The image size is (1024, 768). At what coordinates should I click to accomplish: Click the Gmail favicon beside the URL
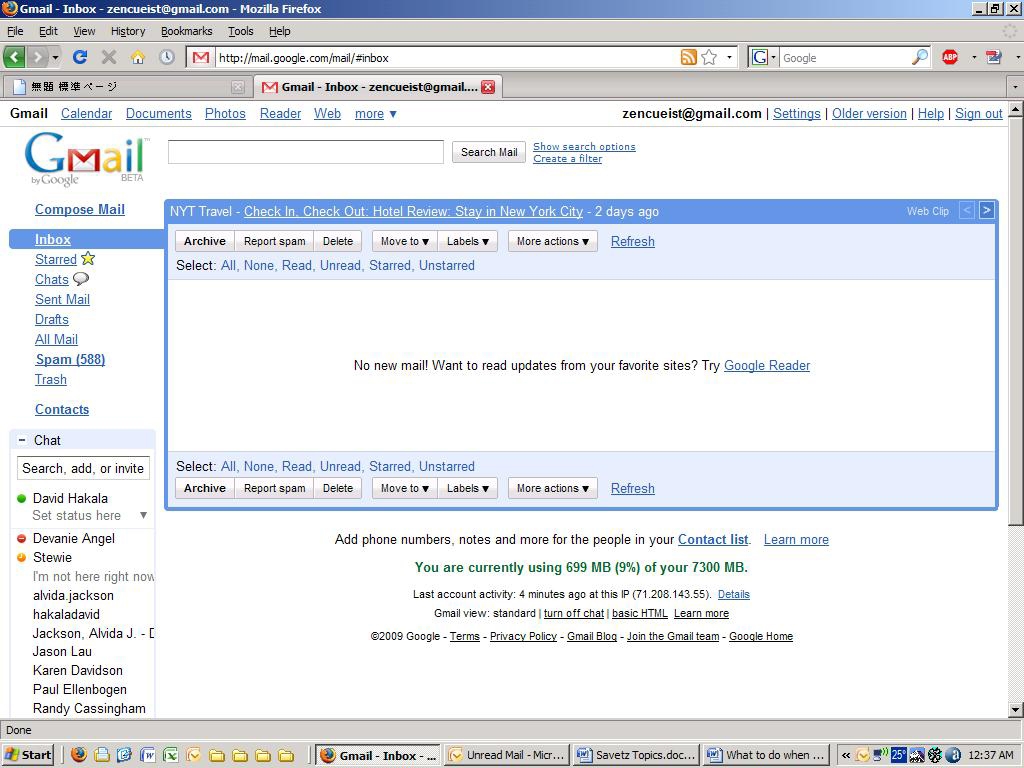(201, 57)
